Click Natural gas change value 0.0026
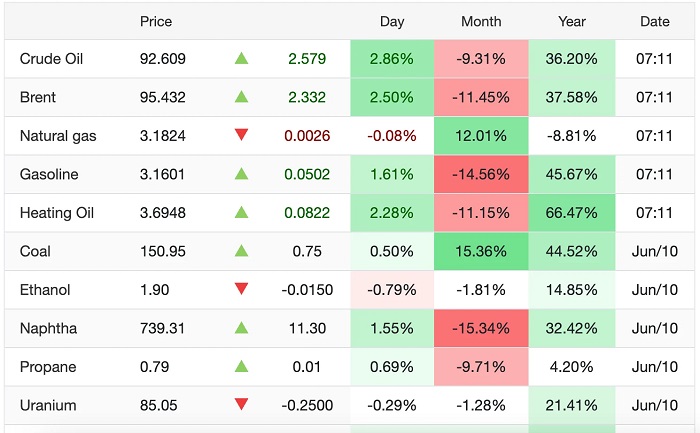The width and height of the screenshot is (700, 433). pyautogui.click(x=307, y=136)
